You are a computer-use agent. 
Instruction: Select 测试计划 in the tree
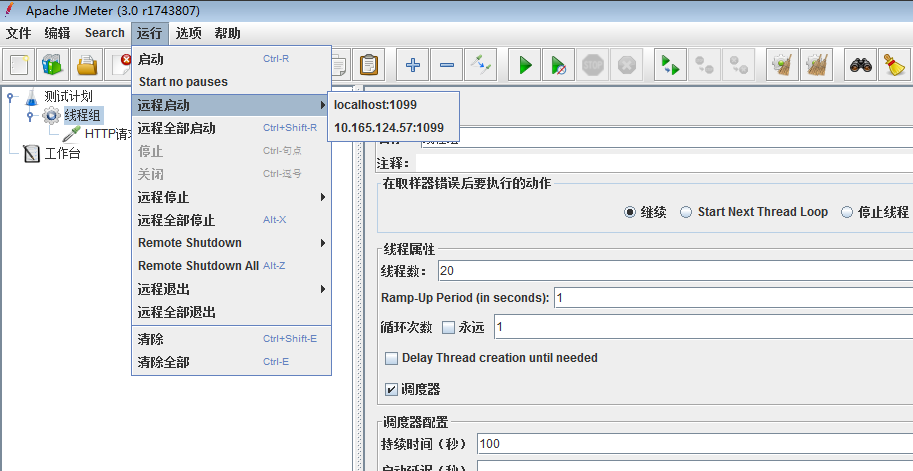pyautogui.click(x=68, y=97)
